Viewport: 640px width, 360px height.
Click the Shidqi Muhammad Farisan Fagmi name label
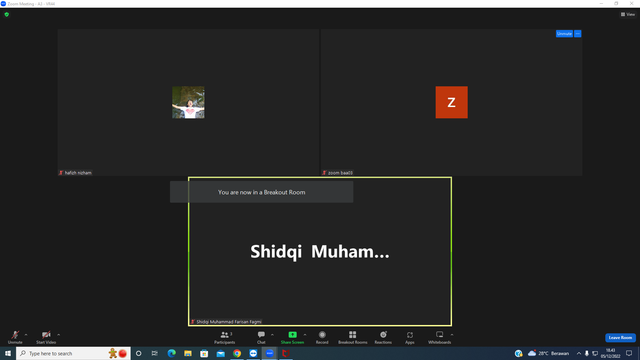229,322
